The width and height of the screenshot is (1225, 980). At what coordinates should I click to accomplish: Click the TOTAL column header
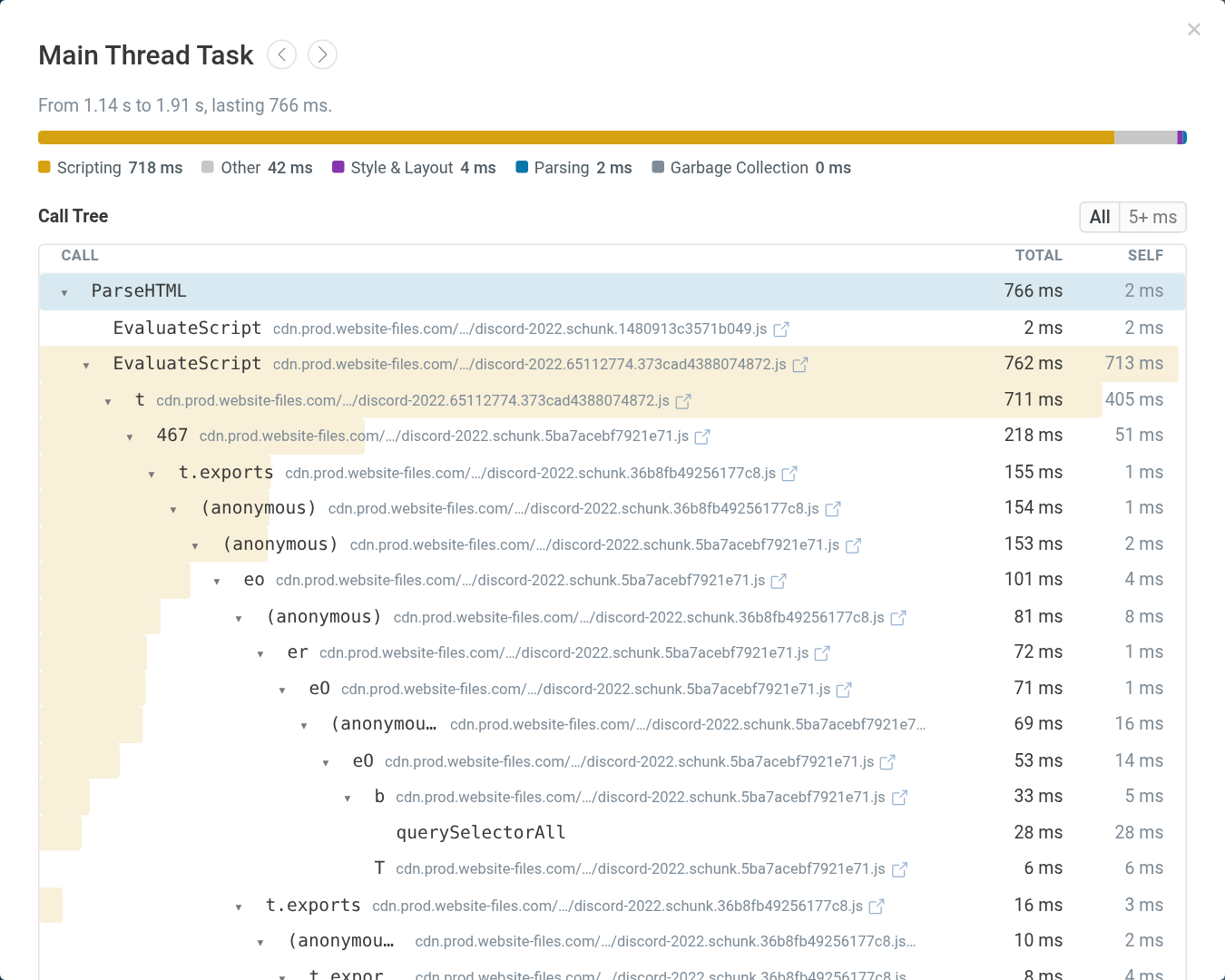coord(1038,256)
